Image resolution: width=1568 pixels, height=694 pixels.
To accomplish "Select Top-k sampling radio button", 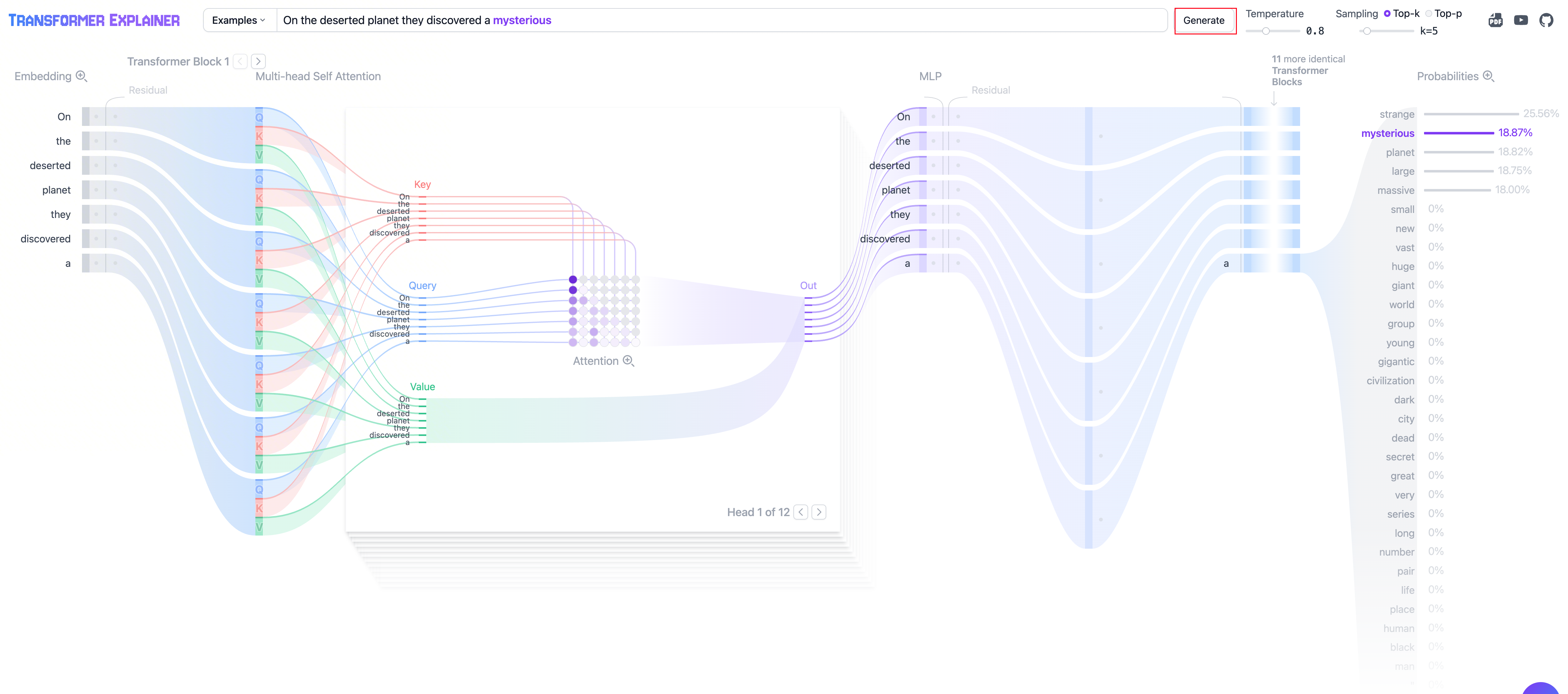I will pos(1387,13).
